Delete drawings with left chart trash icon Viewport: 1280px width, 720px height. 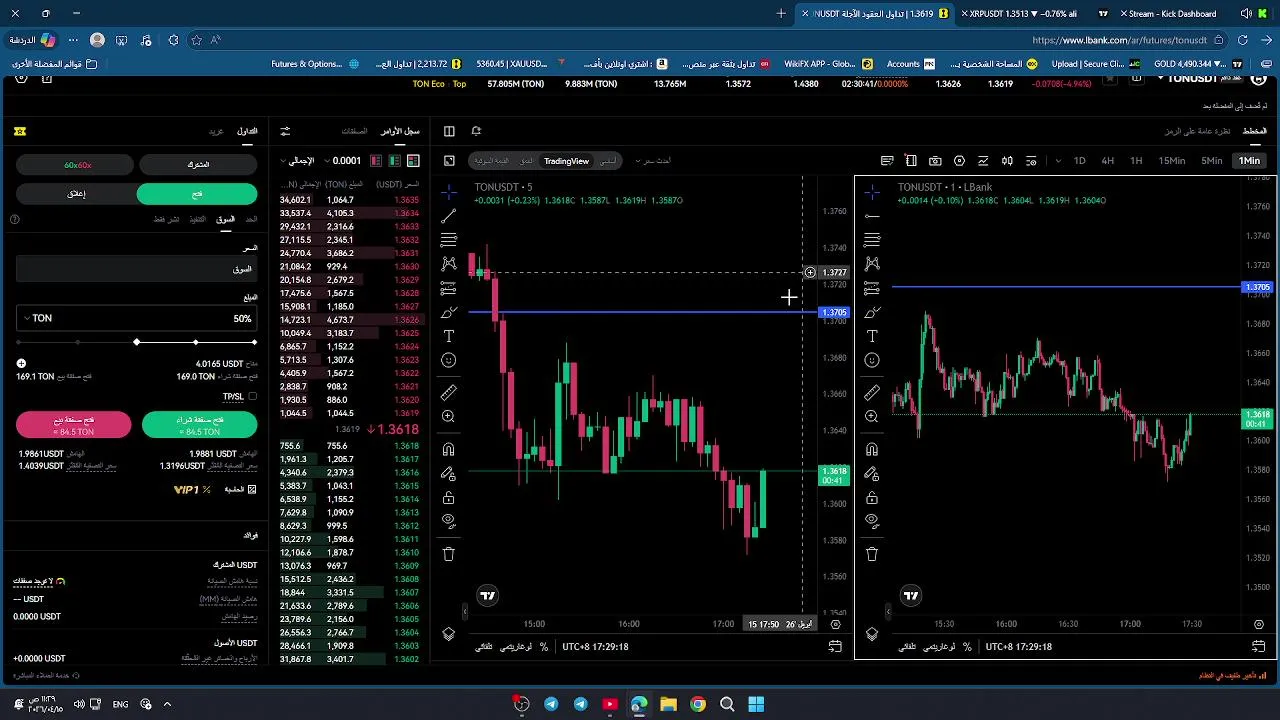(x=449, y=554)
